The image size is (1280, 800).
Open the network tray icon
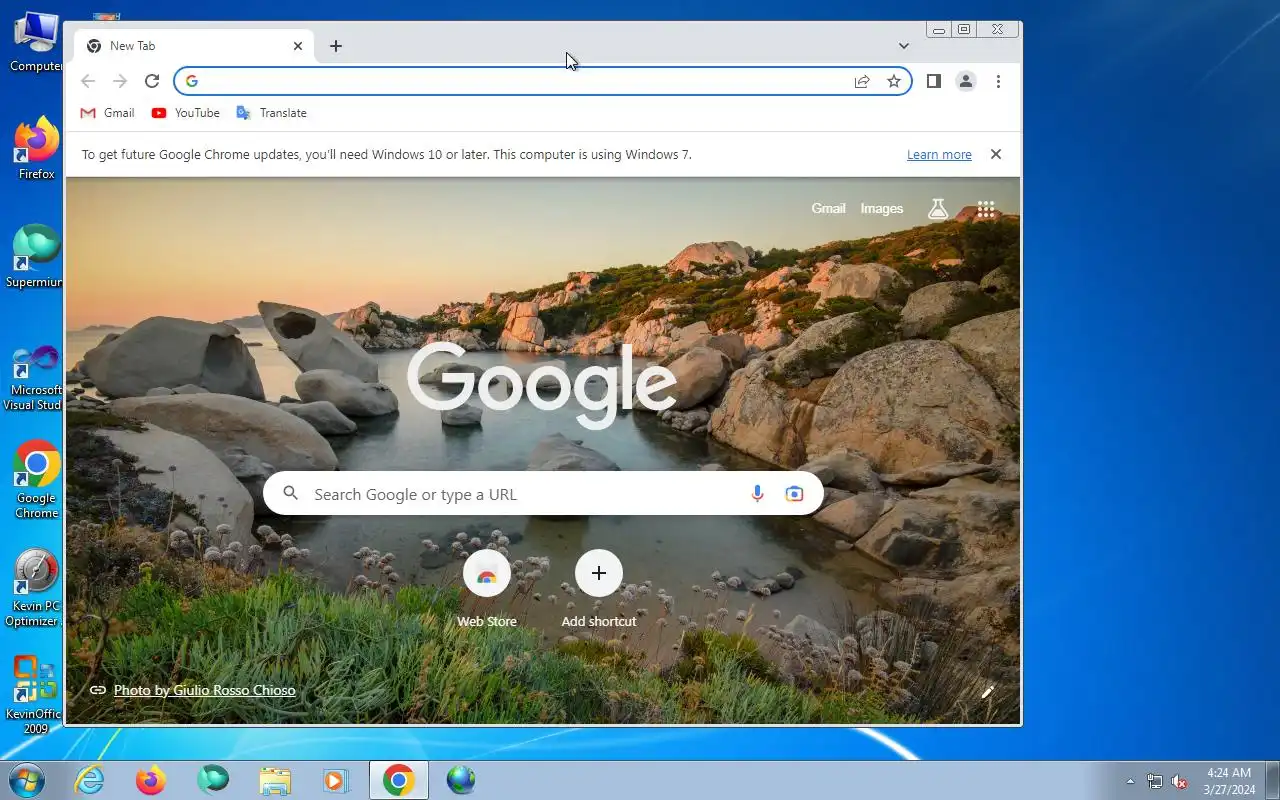tap(1155, 781)
